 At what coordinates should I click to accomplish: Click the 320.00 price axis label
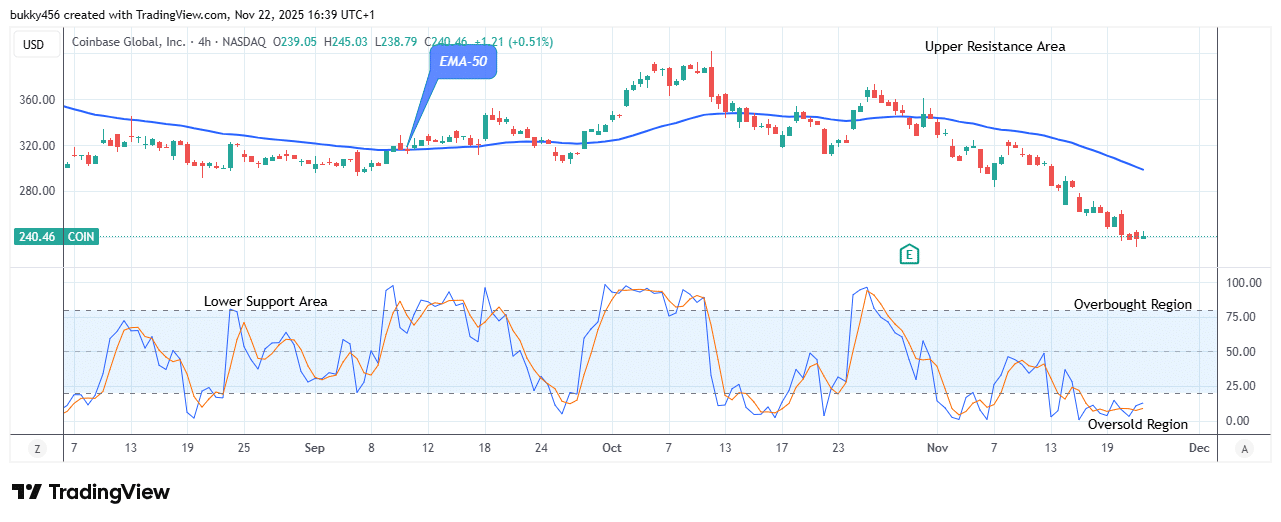[x=37, y=146]
